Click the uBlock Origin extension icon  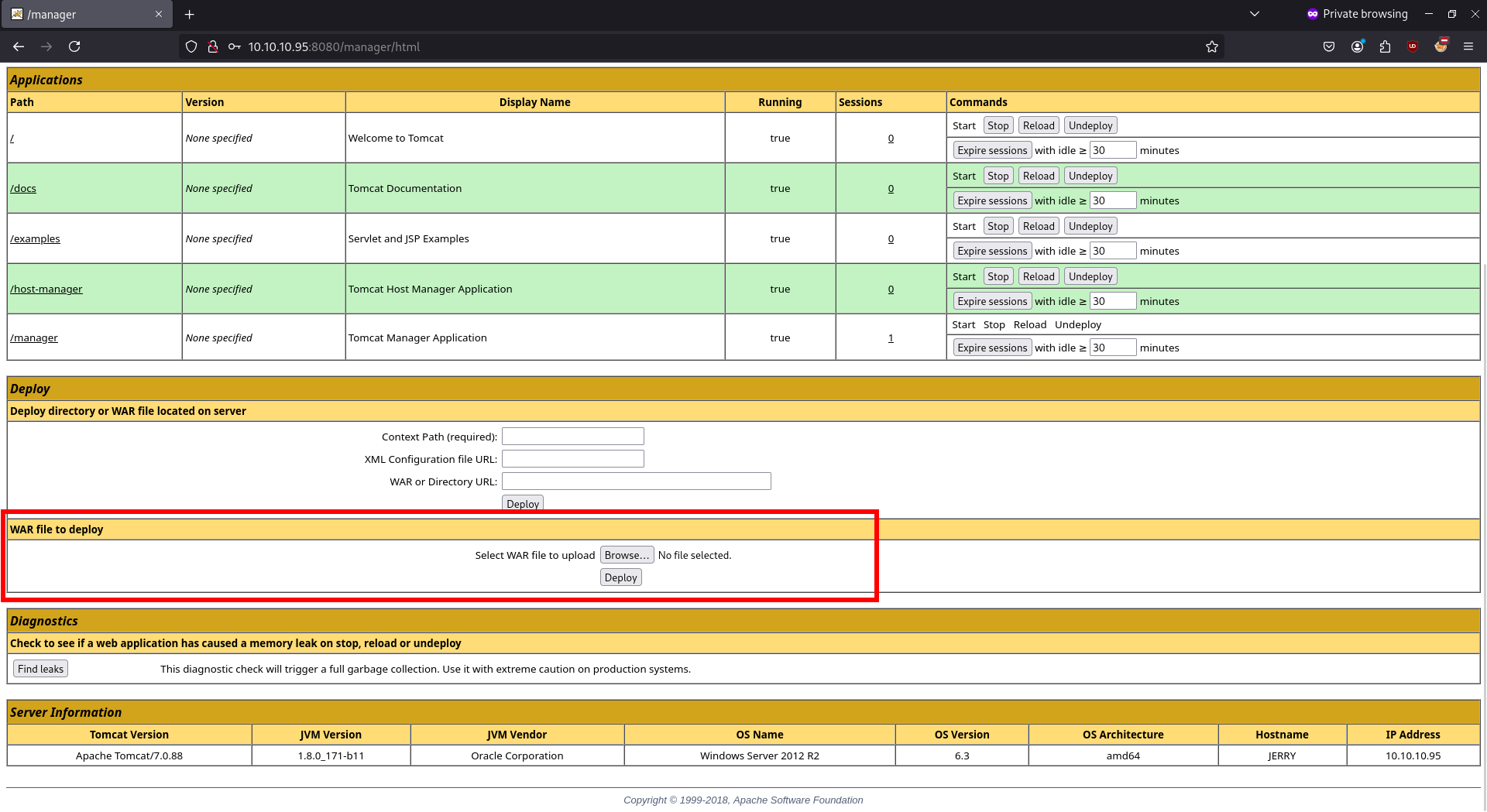coord(1413,46)
